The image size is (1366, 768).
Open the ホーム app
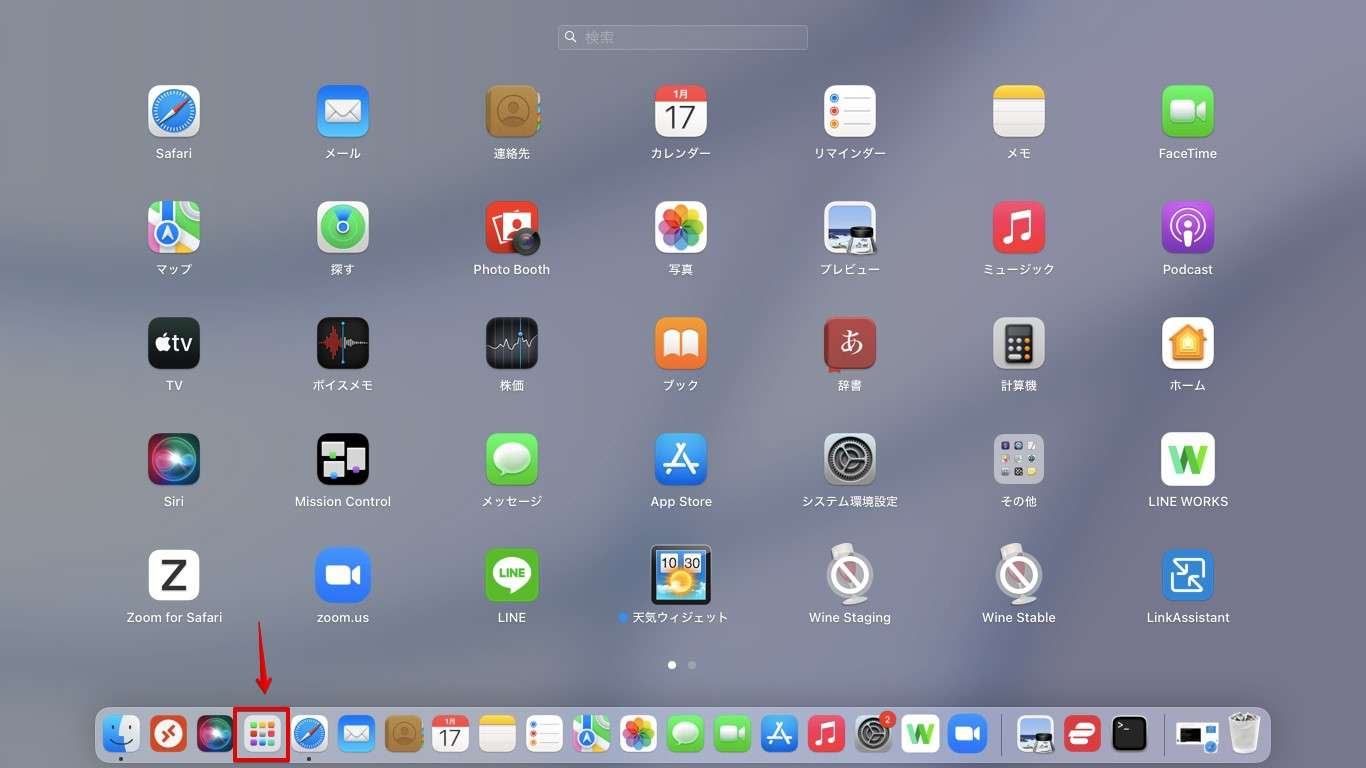point(1188,343)
